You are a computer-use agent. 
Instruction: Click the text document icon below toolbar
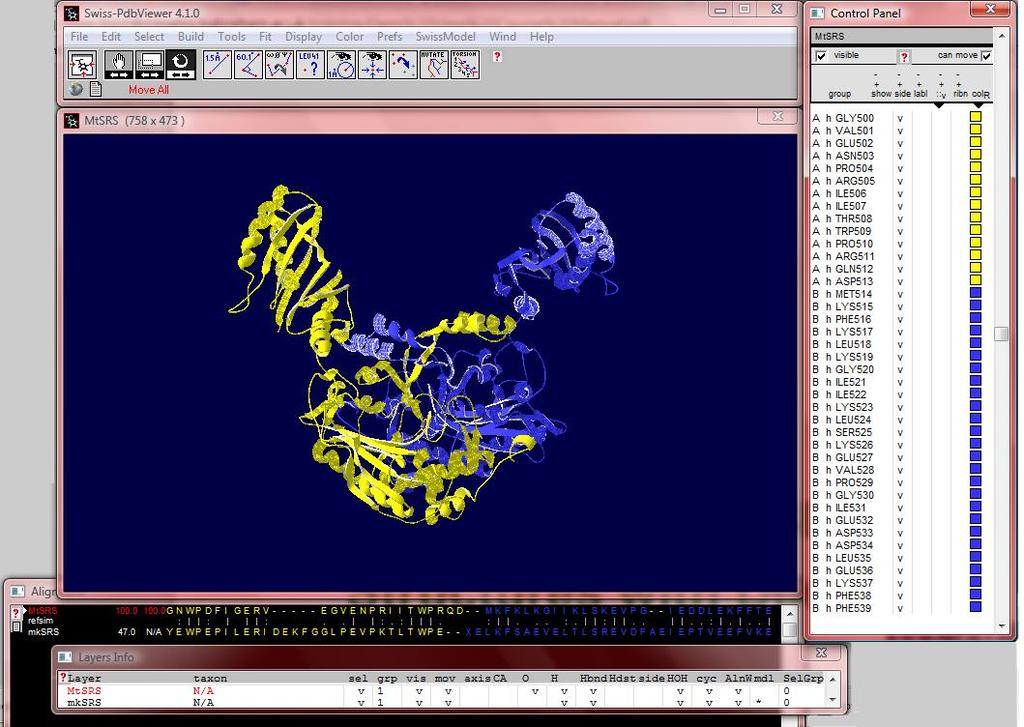(x=95, y=89)
